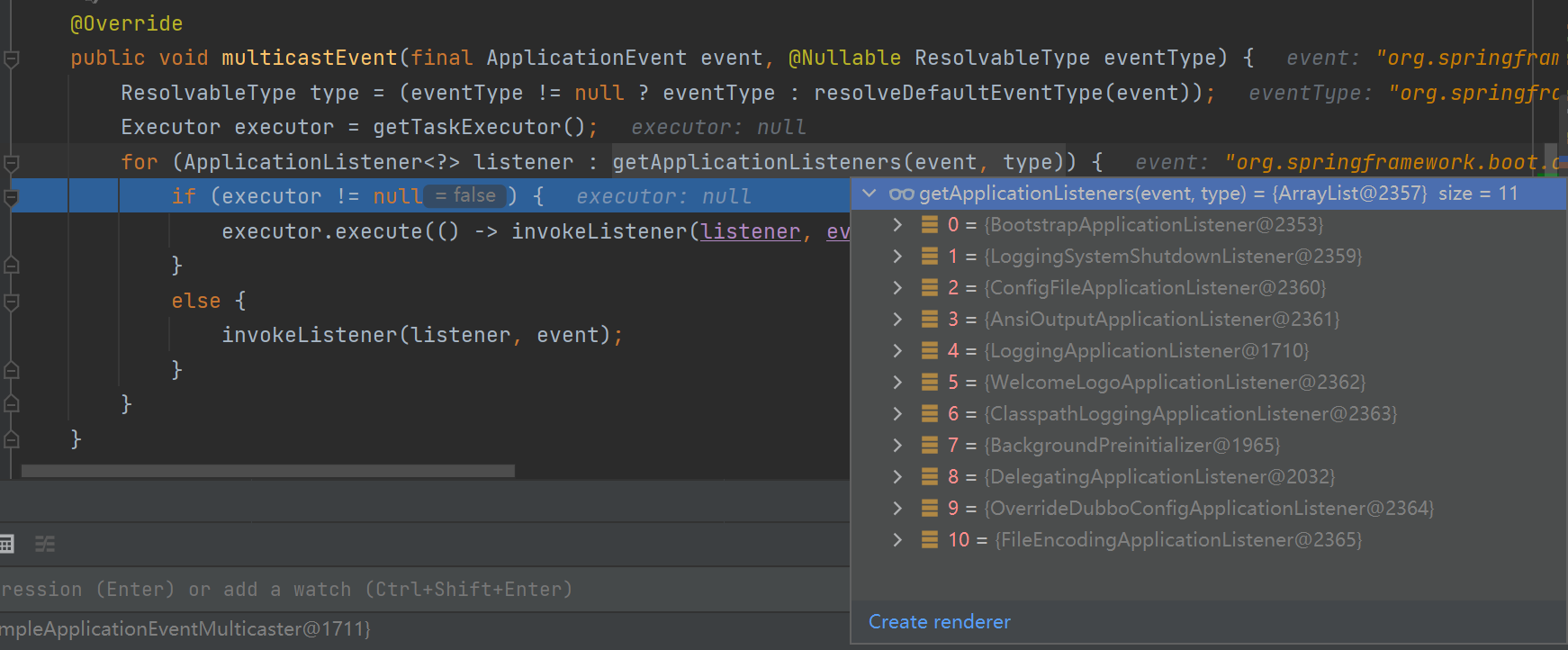The image size is (1568, 650).
Task: Click the fold marker on the highlighted if line
Action: click(x=12, y=197)
